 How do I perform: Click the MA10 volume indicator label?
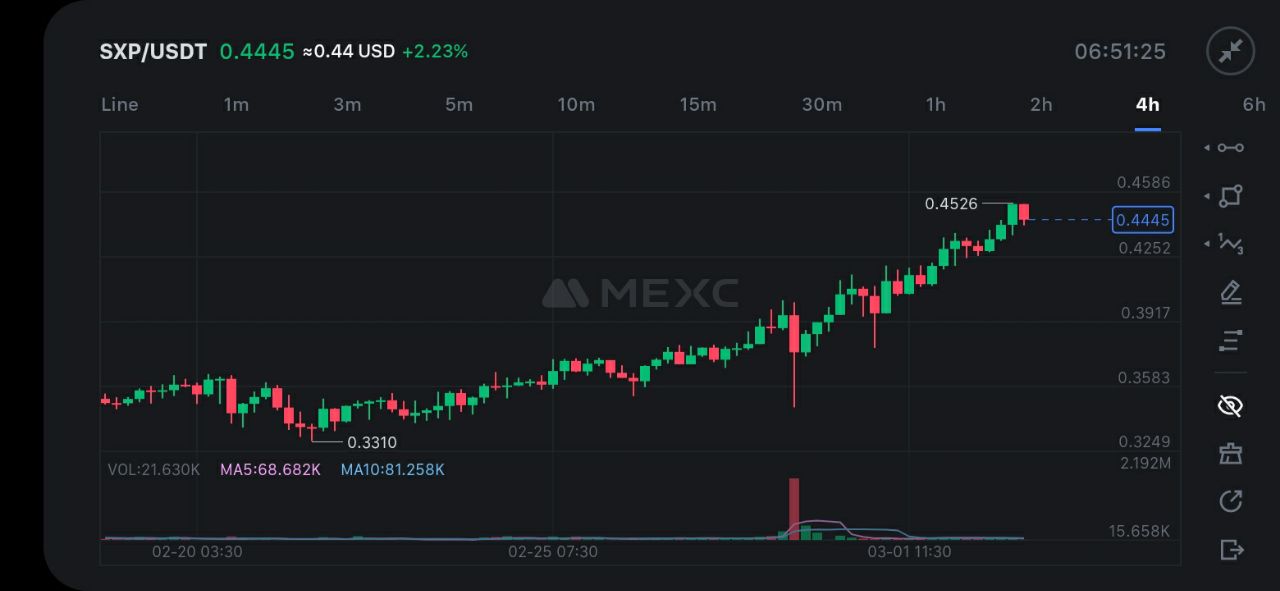392,469
